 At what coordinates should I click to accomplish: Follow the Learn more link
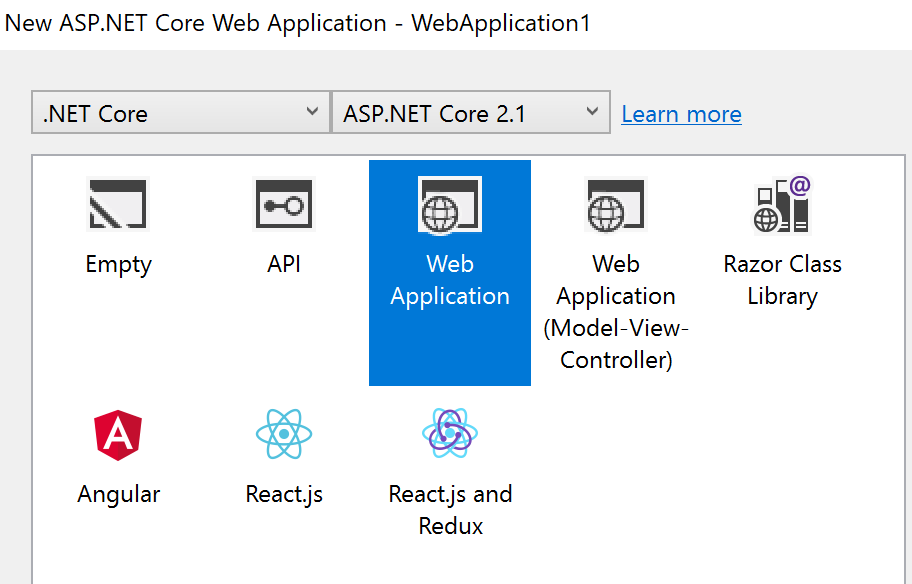tap(681, 114)
